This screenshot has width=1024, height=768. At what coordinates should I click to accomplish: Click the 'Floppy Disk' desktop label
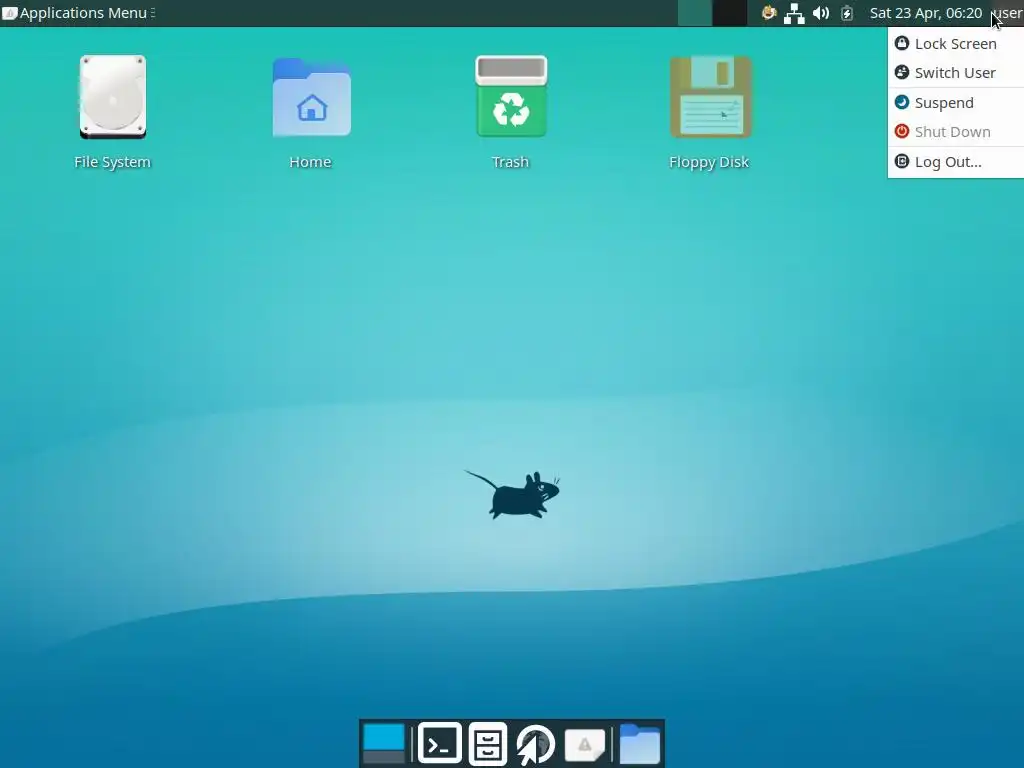click(x=709, y=162)
